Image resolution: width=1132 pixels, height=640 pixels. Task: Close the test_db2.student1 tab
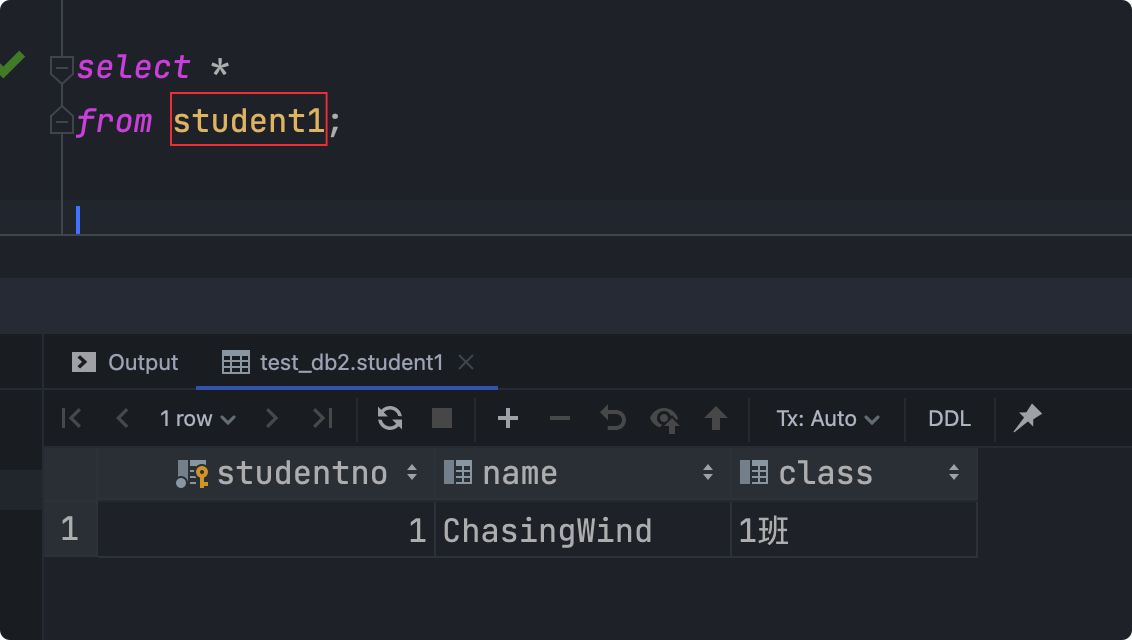pyautogui.click(x=465, y=362)
